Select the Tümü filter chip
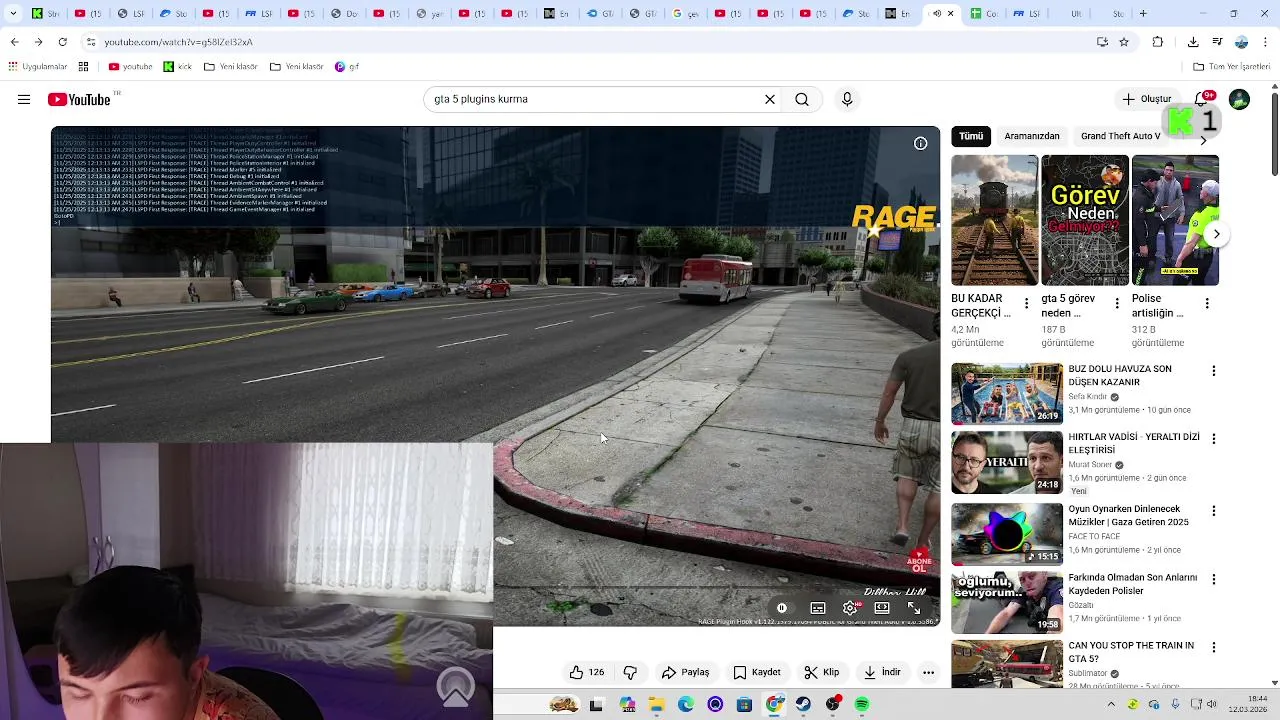Image resolution: width=1280 pixels, height=720 pixels. point(971,136)
